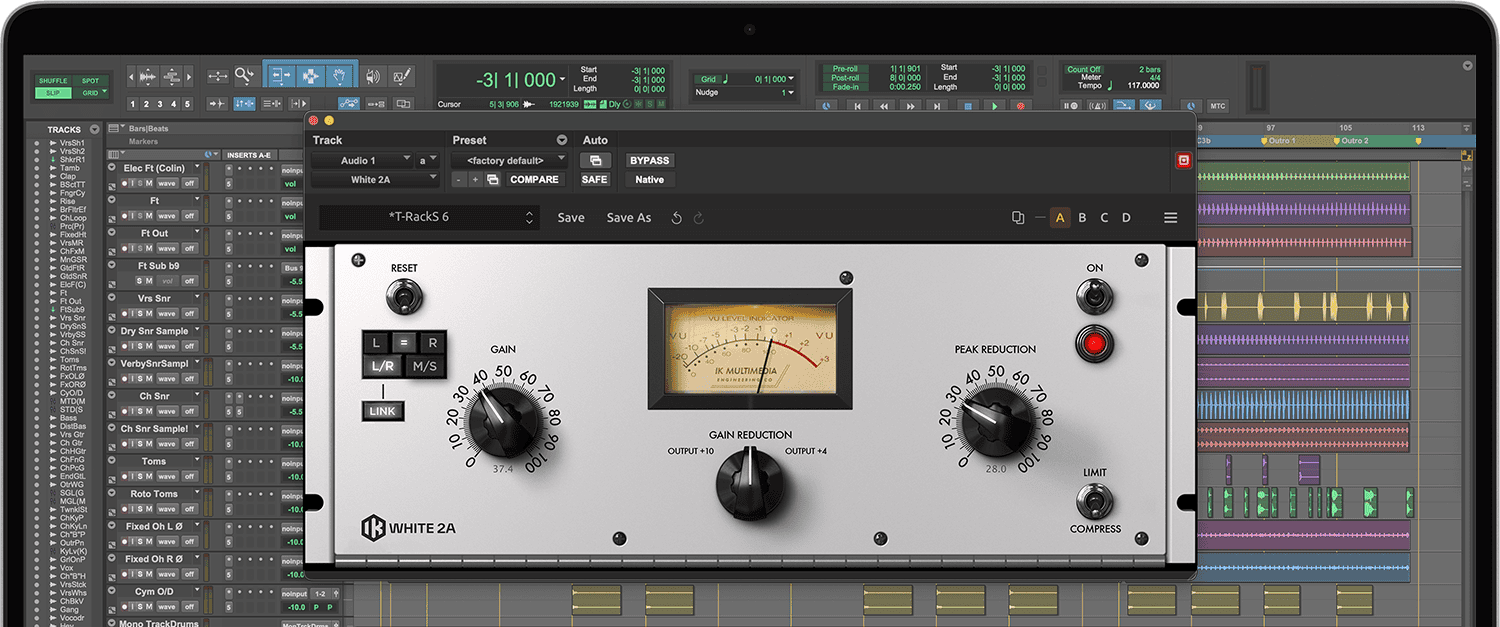Select the Pencil tool
Viewport: 1500px width, 627px height.
[402, 76]
